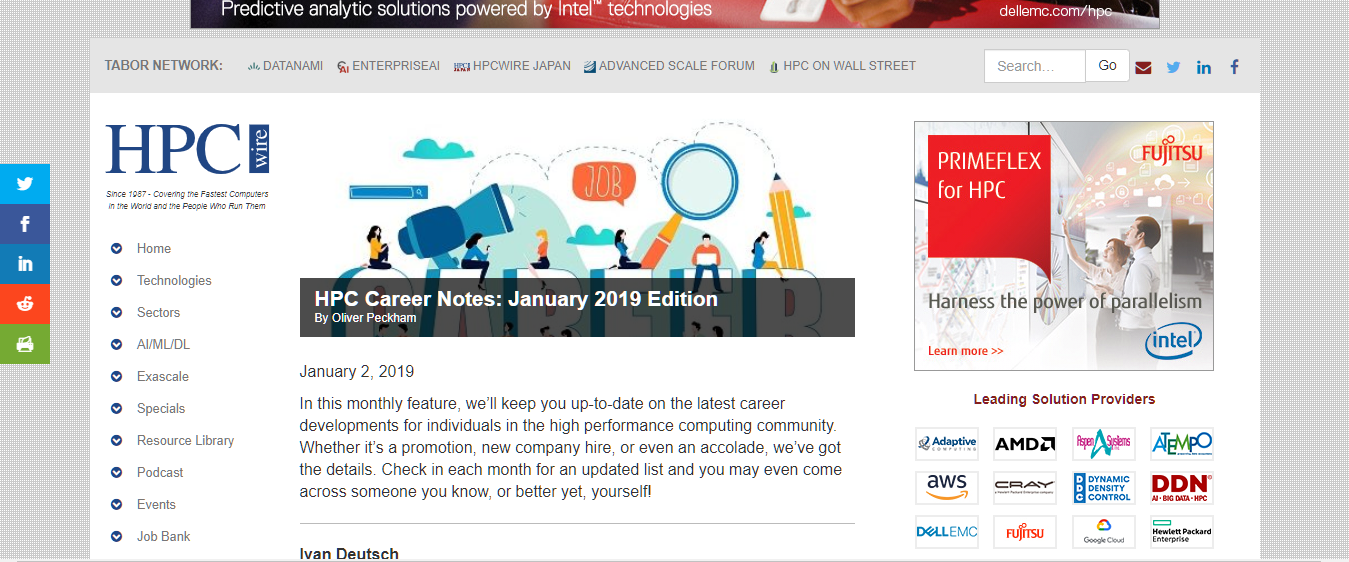Click Facebook icon in top header
The width and height of the screenshot is (1349, 562).
coord(1235,67)
